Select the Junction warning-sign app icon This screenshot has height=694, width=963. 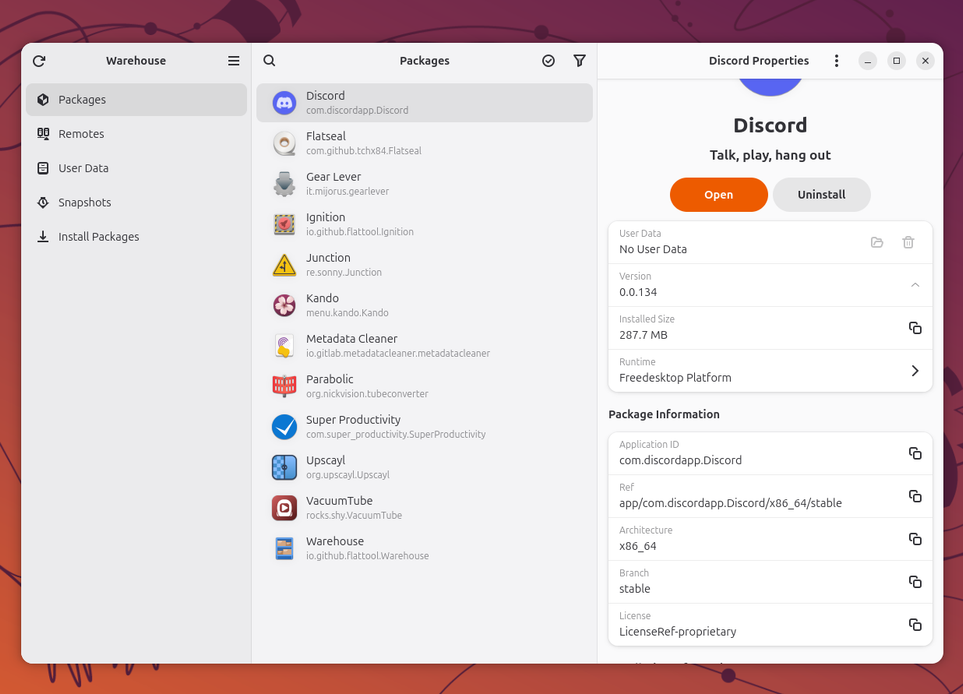tap(284, 265)
